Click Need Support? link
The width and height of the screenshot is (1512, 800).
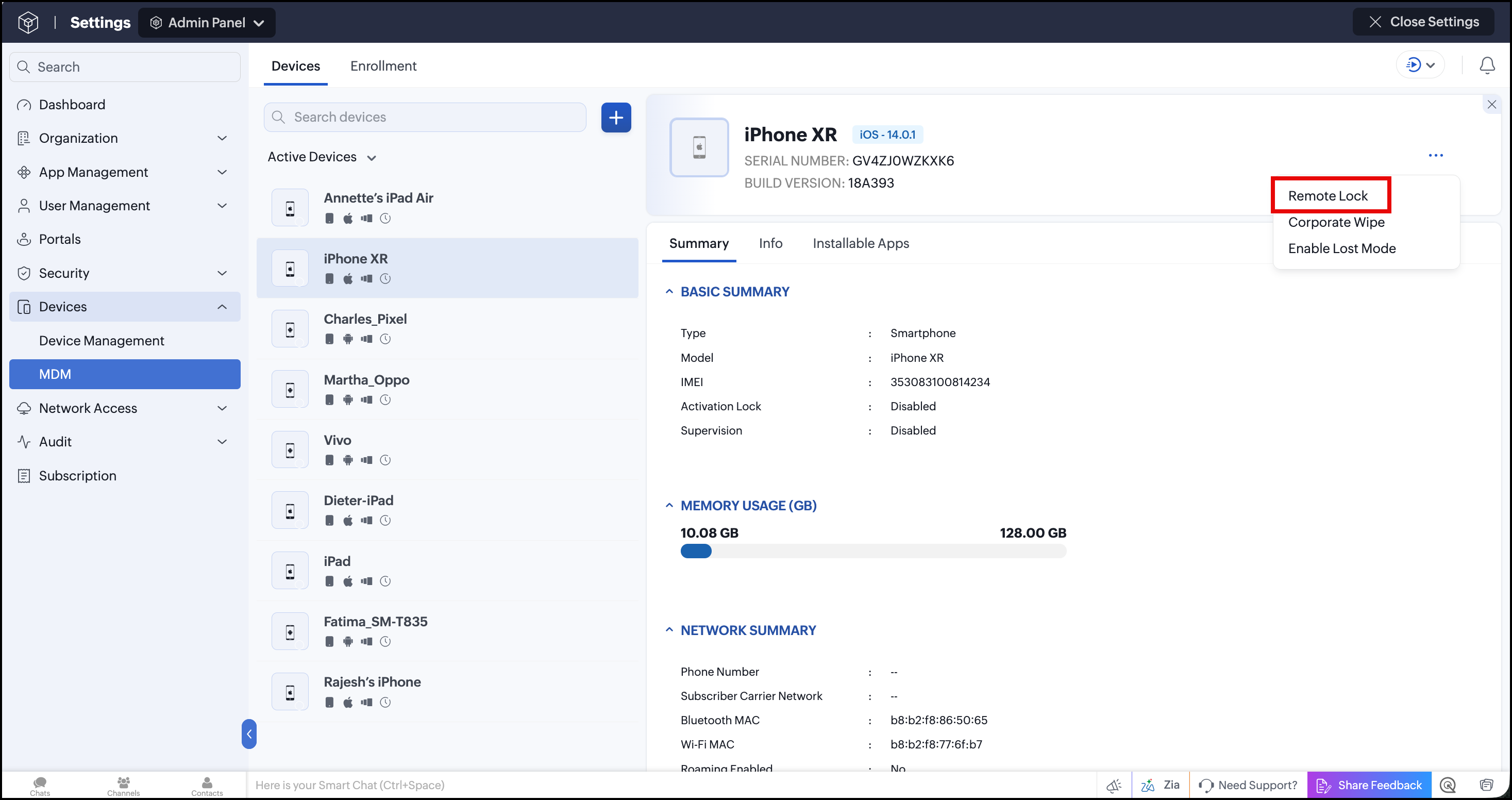tap(1248, 786)
